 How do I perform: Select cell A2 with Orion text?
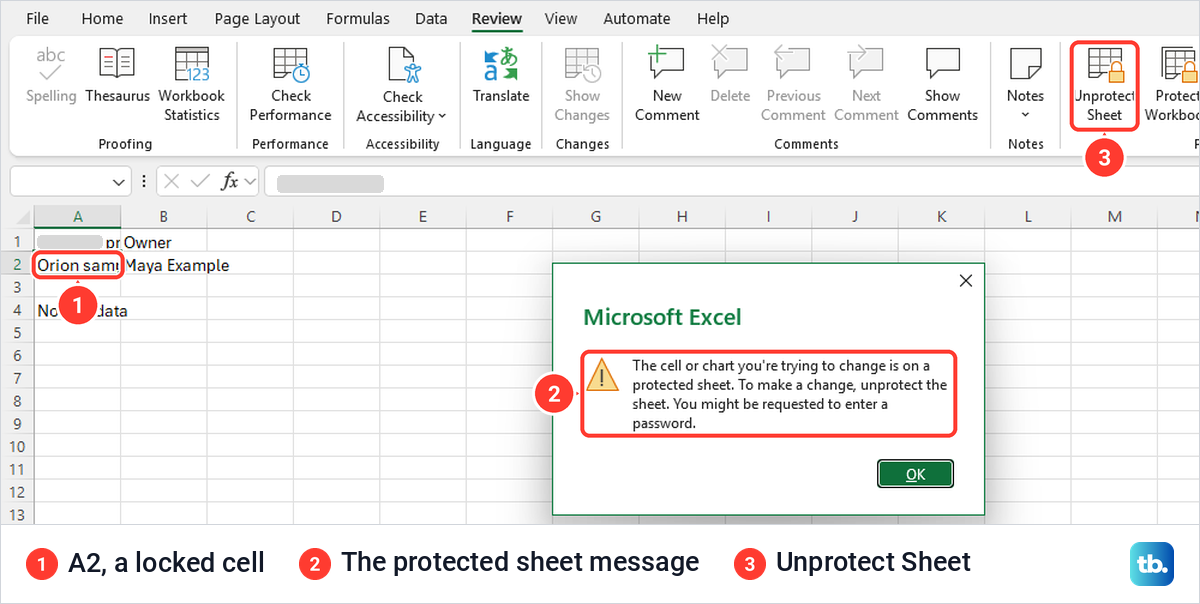point(78,265)
